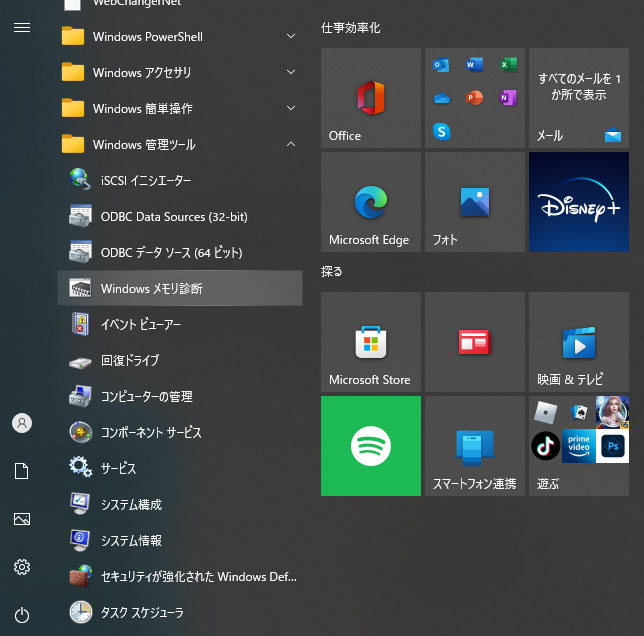
Task: Open Documents from the Start sidebar
Action: point(22,471)
